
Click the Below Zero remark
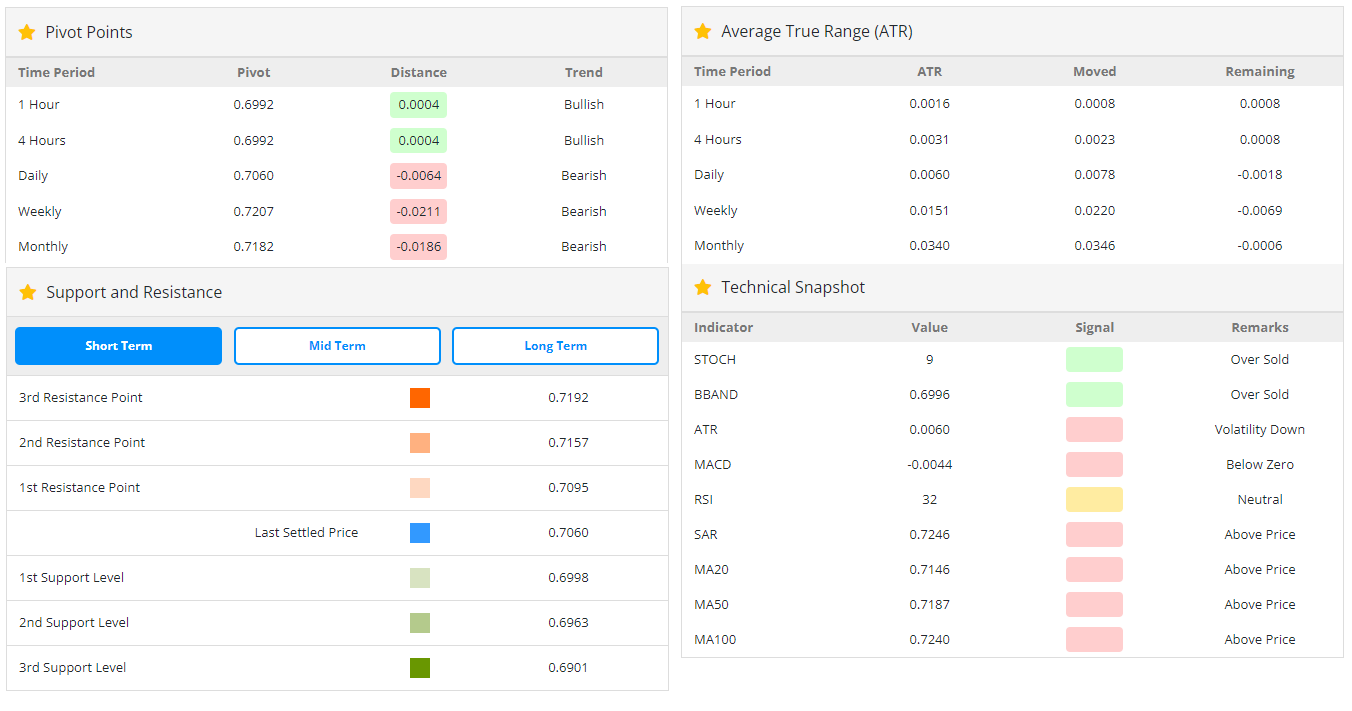coord(1259,465)
